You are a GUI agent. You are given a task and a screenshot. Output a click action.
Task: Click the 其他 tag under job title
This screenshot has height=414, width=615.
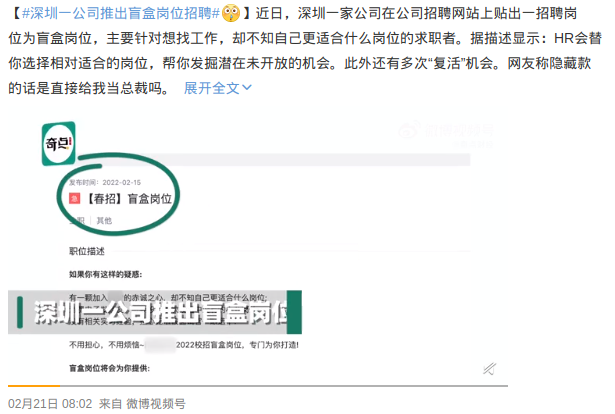click(x=104, y=221)
